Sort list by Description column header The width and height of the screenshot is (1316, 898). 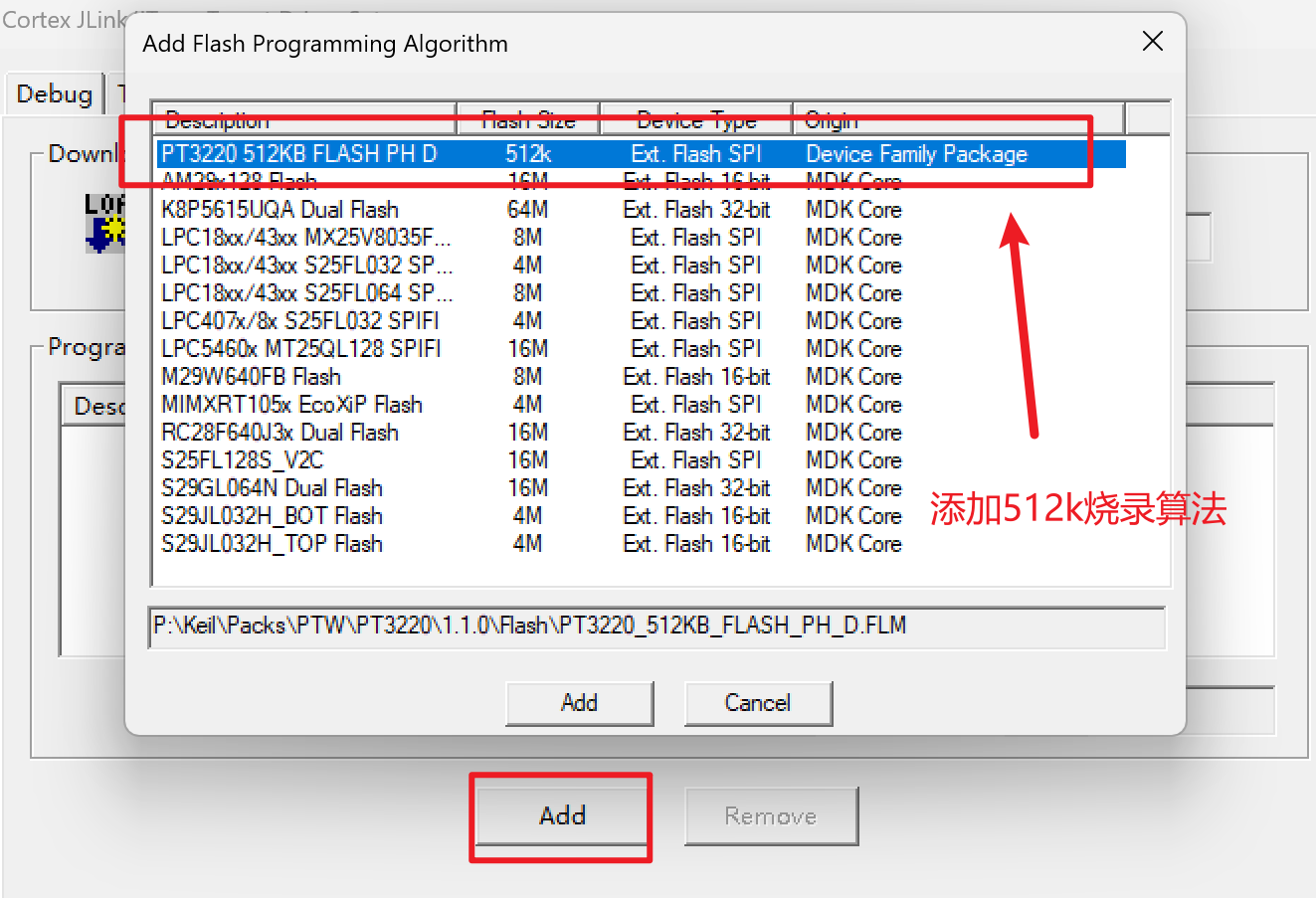(303, 119)
